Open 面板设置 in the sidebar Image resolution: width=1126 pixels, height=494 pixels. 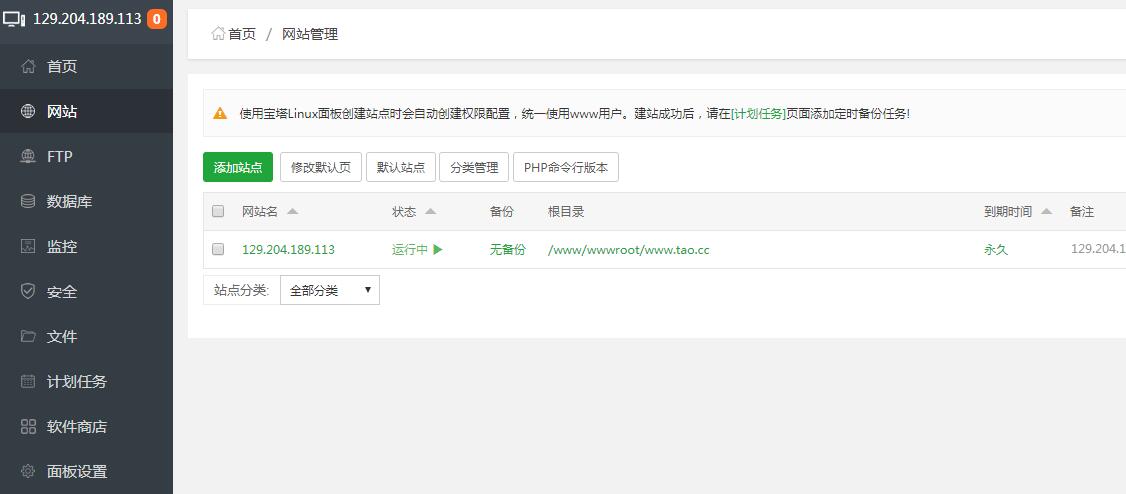click(x=76, y=472)
